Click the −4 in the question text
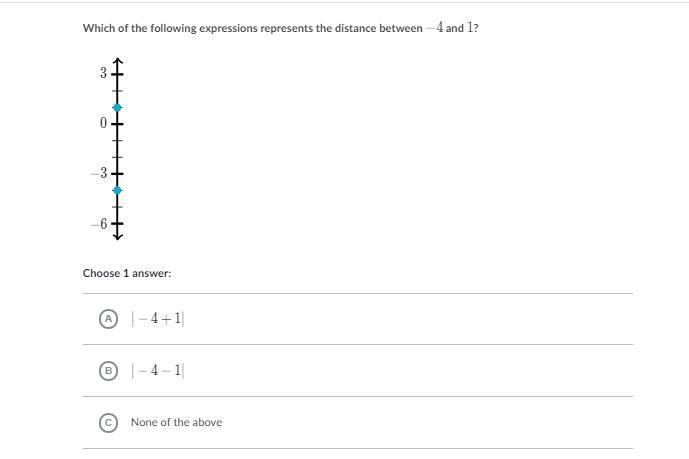 (x=435, y=28)
